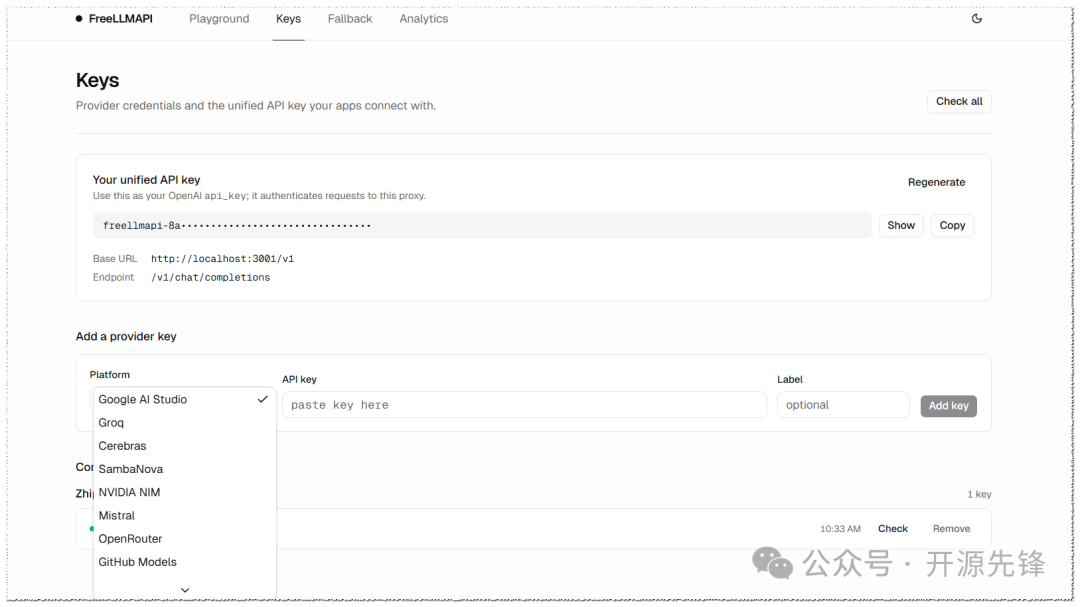The width and height of the screenshot is (1080, 607).
Task: Toggle dark mode moon icon
Action: click(x=977, y=19)
